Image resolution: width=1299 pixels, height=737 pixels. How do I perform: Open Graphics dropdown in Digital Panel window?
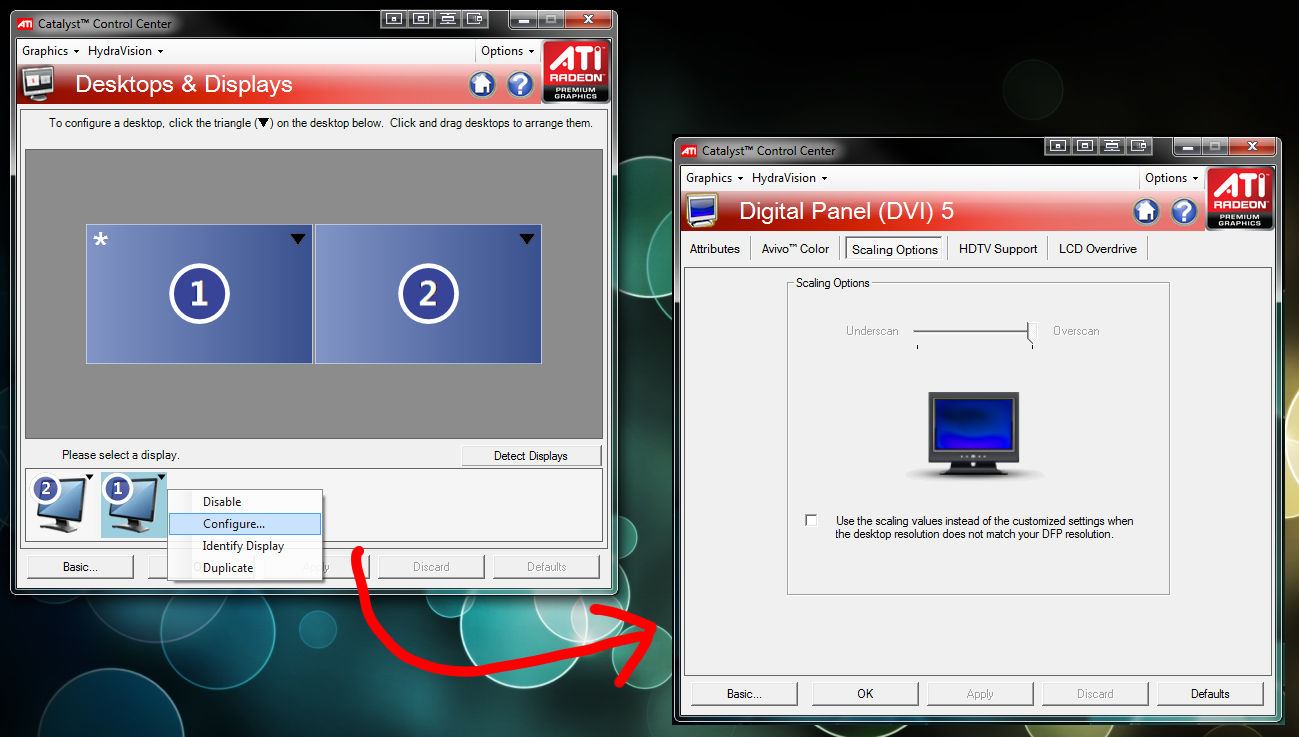pos(714,178)
